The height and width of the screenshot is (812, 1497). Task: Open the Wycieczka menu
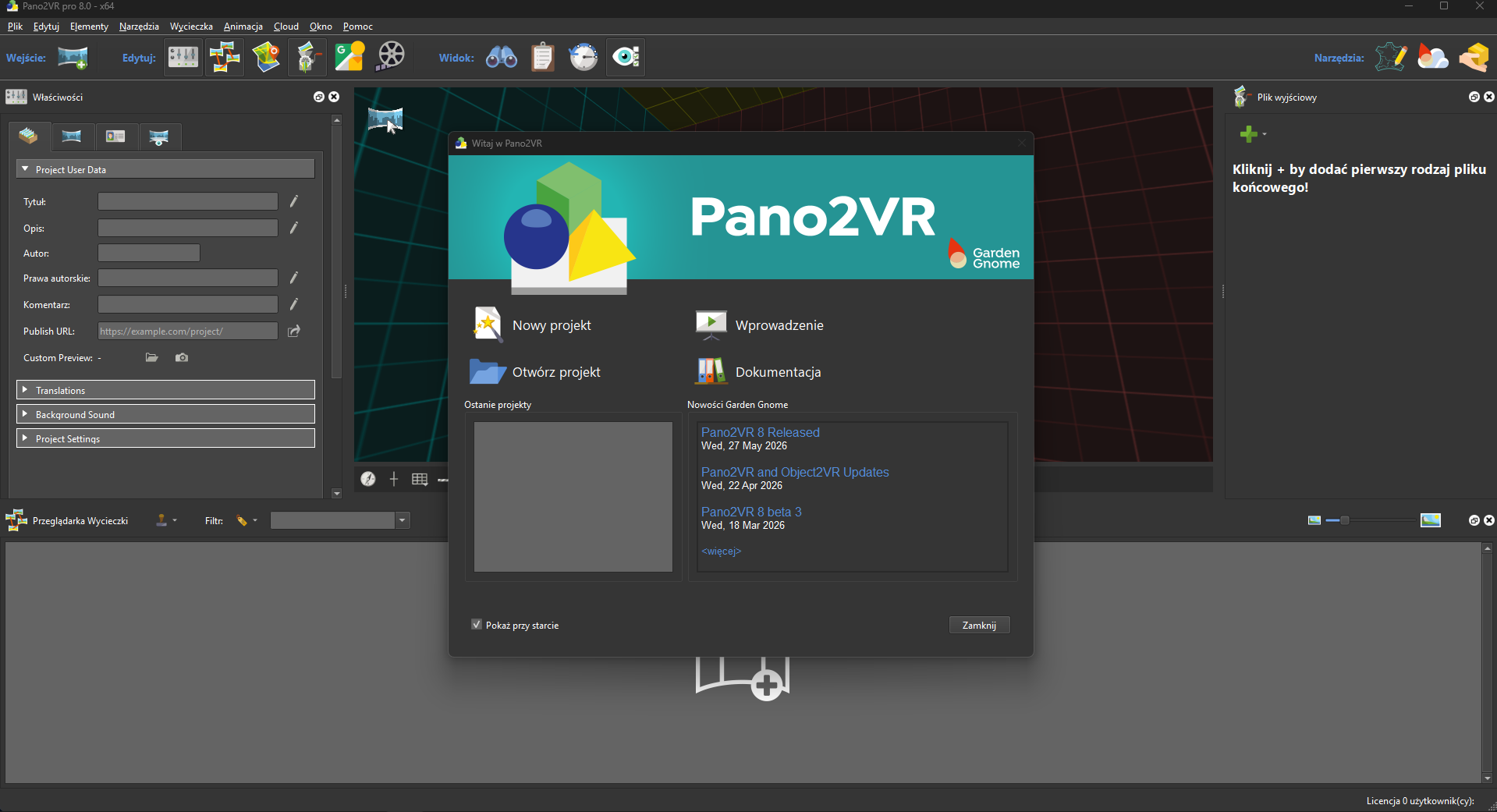click(x=191, y=27)
